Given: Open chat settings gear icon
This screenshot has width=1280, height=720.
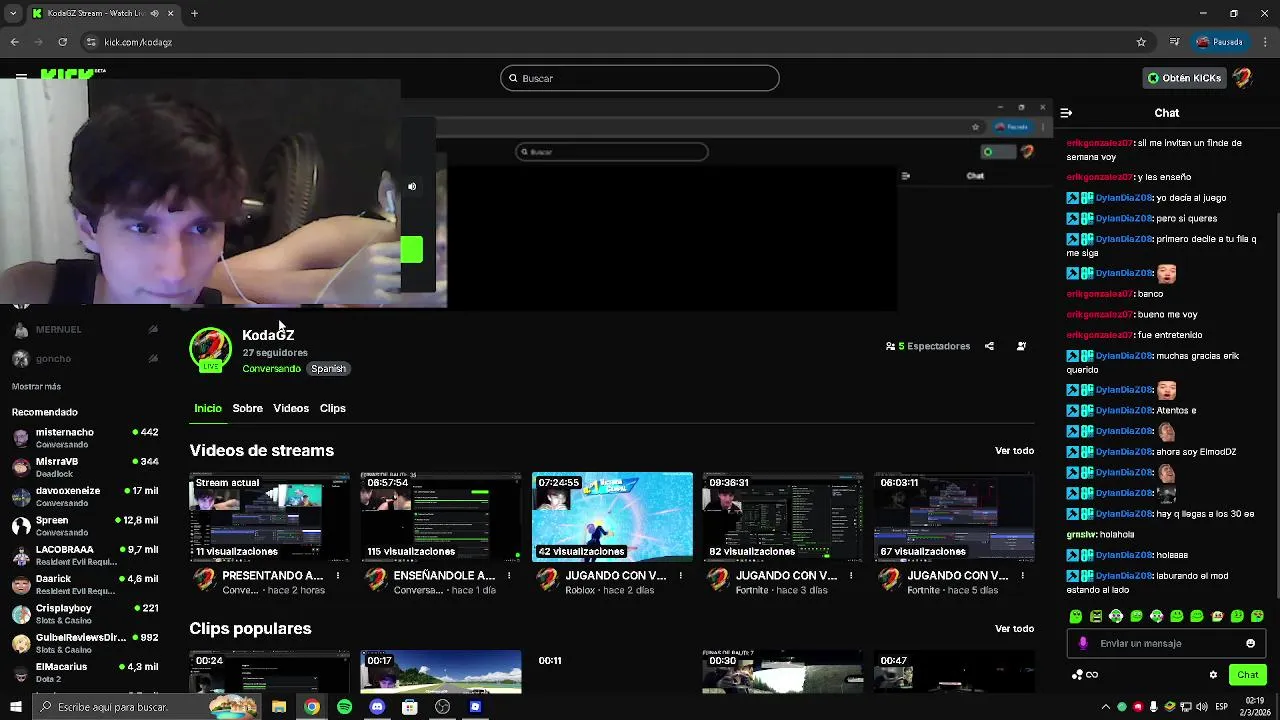Looking at the screenshot, I should (1213, 675).
